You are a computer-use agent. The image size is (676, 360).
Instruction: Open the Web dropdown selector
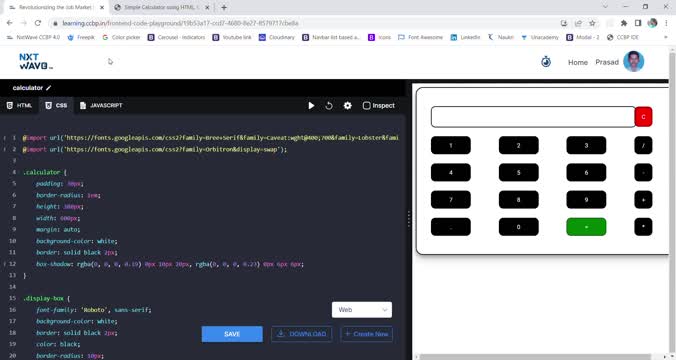point(362,310)
